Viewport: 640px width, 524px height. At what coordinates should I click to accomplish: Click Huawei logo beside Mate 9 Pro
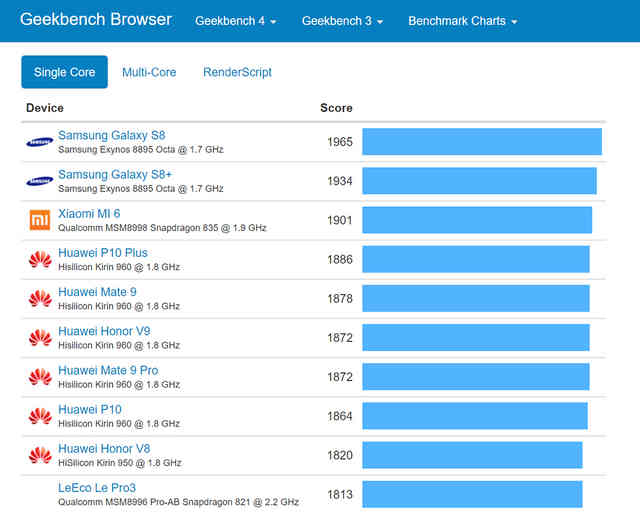[40, 377]
